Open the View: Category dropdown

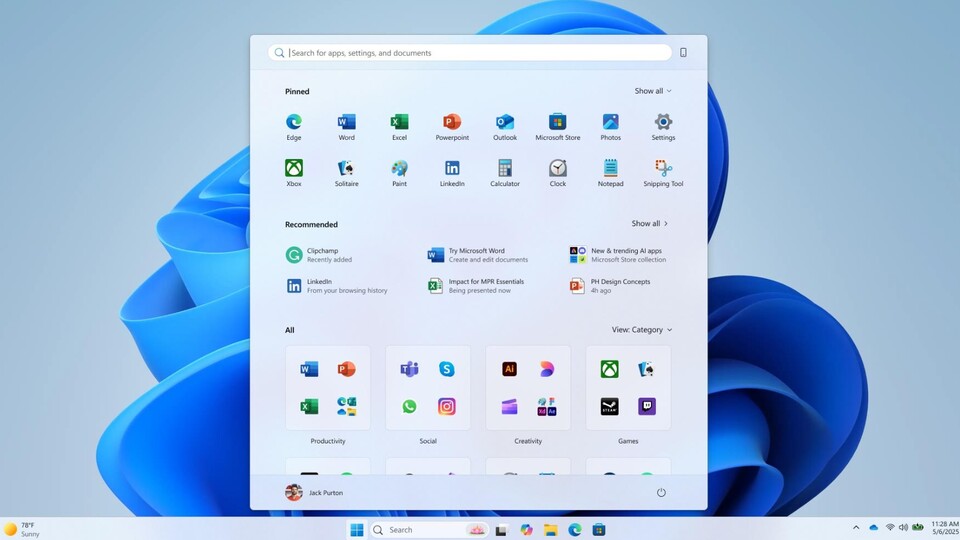point(641,330)
